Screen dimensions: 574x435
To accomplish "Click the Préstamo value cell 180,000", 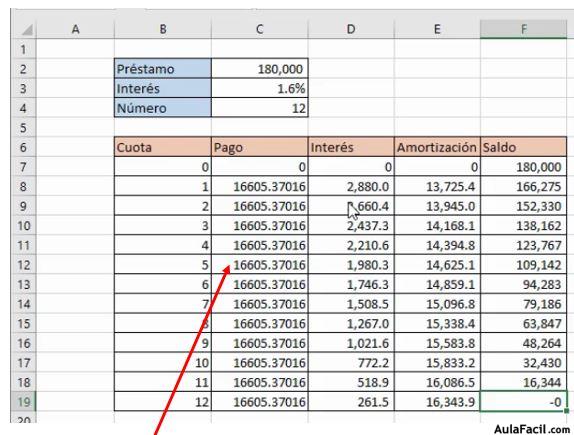I will [260, 69].
